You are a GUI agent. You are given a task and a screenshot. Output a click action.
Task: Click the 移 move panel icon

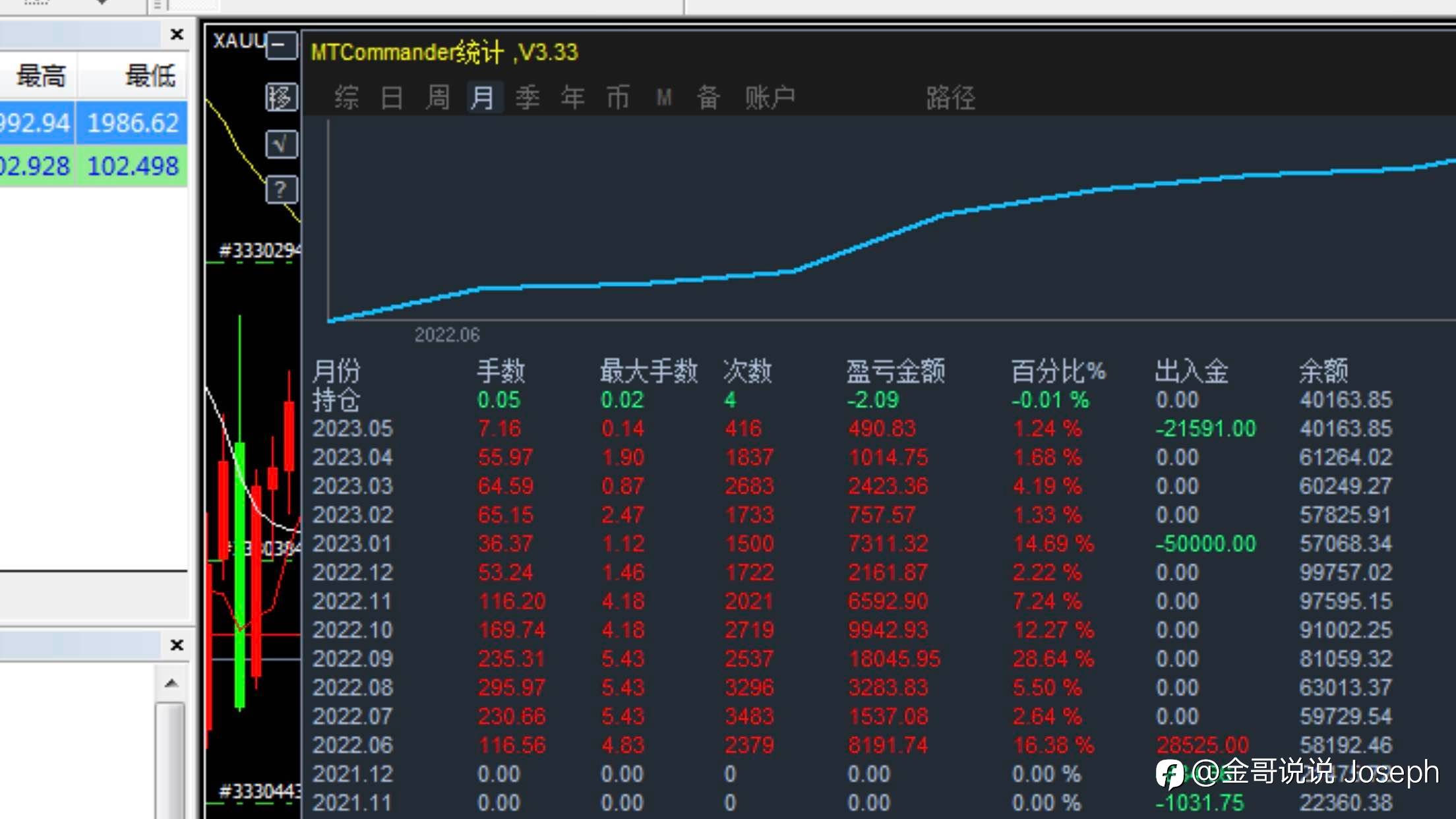(x=282, y=98)
